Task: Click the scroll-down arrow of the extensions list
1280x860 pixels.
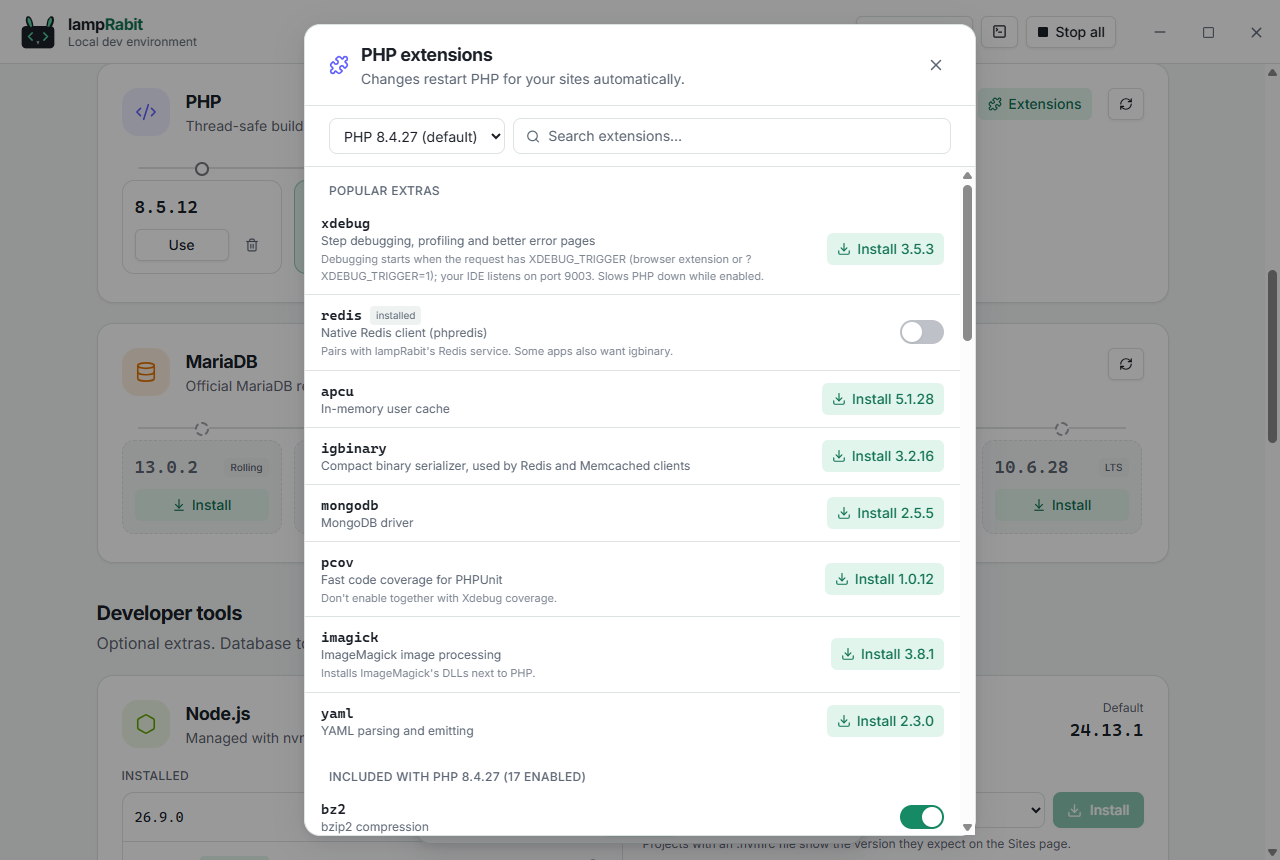Action: pos(967,827)
